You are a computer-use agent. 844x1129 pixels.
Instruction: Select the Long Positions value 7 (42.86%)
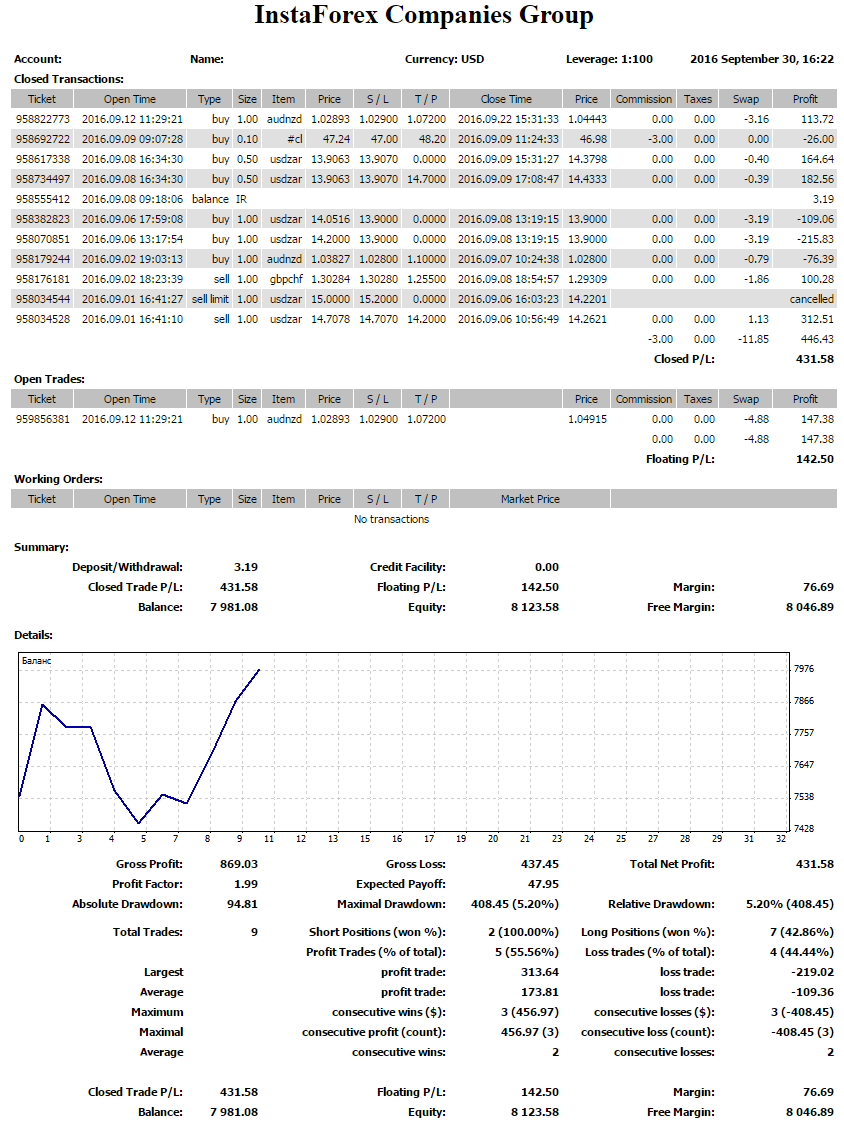pos(802,932)
